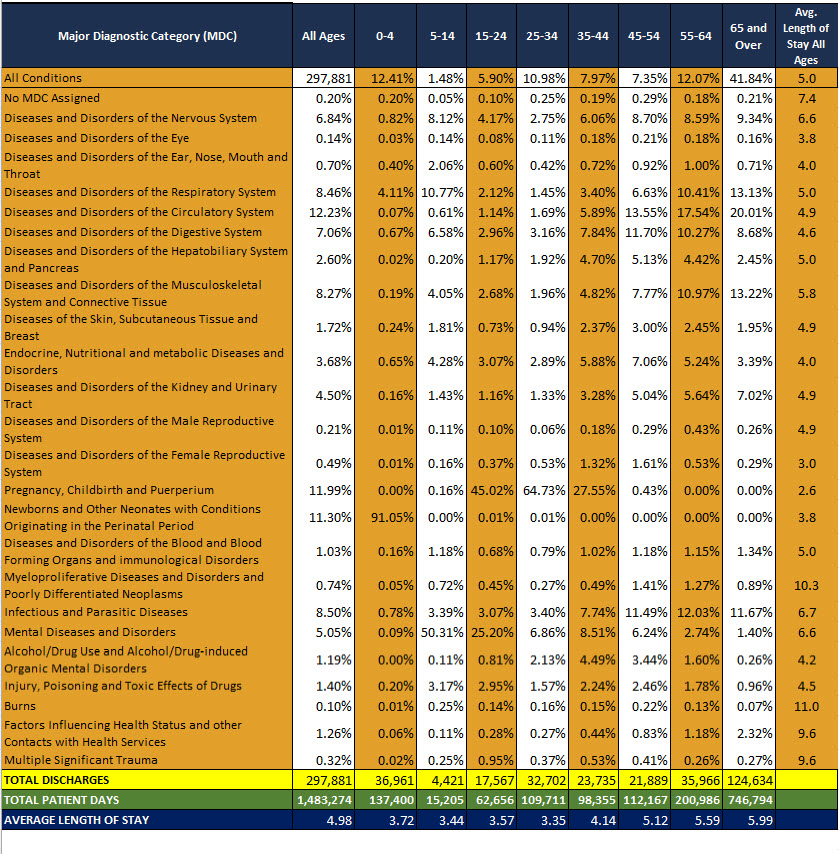Click the 0-4 age group header
Viewport: 839px width, 854px height.
(x=385, y=36)
